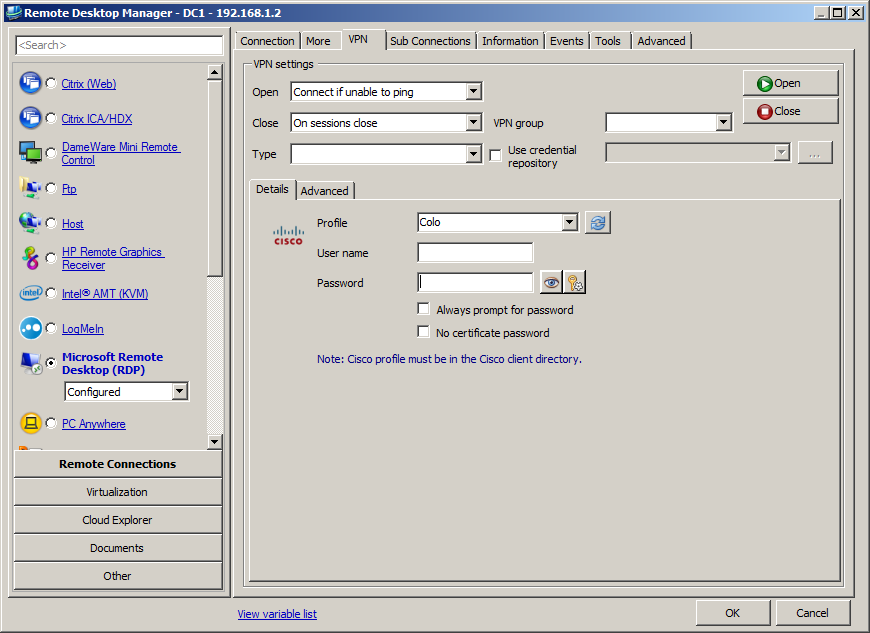870x633 pixels.
Task: Show the Documents category
Action: click(117, 548)
